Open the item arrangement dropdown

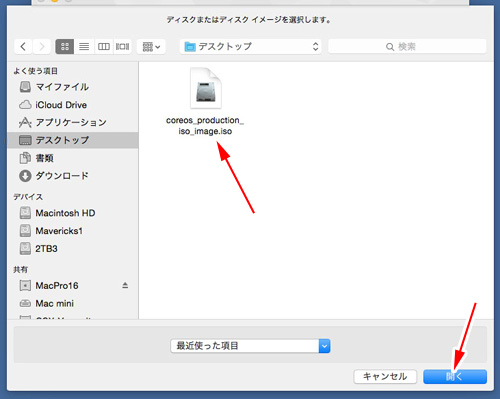[151, 46]
